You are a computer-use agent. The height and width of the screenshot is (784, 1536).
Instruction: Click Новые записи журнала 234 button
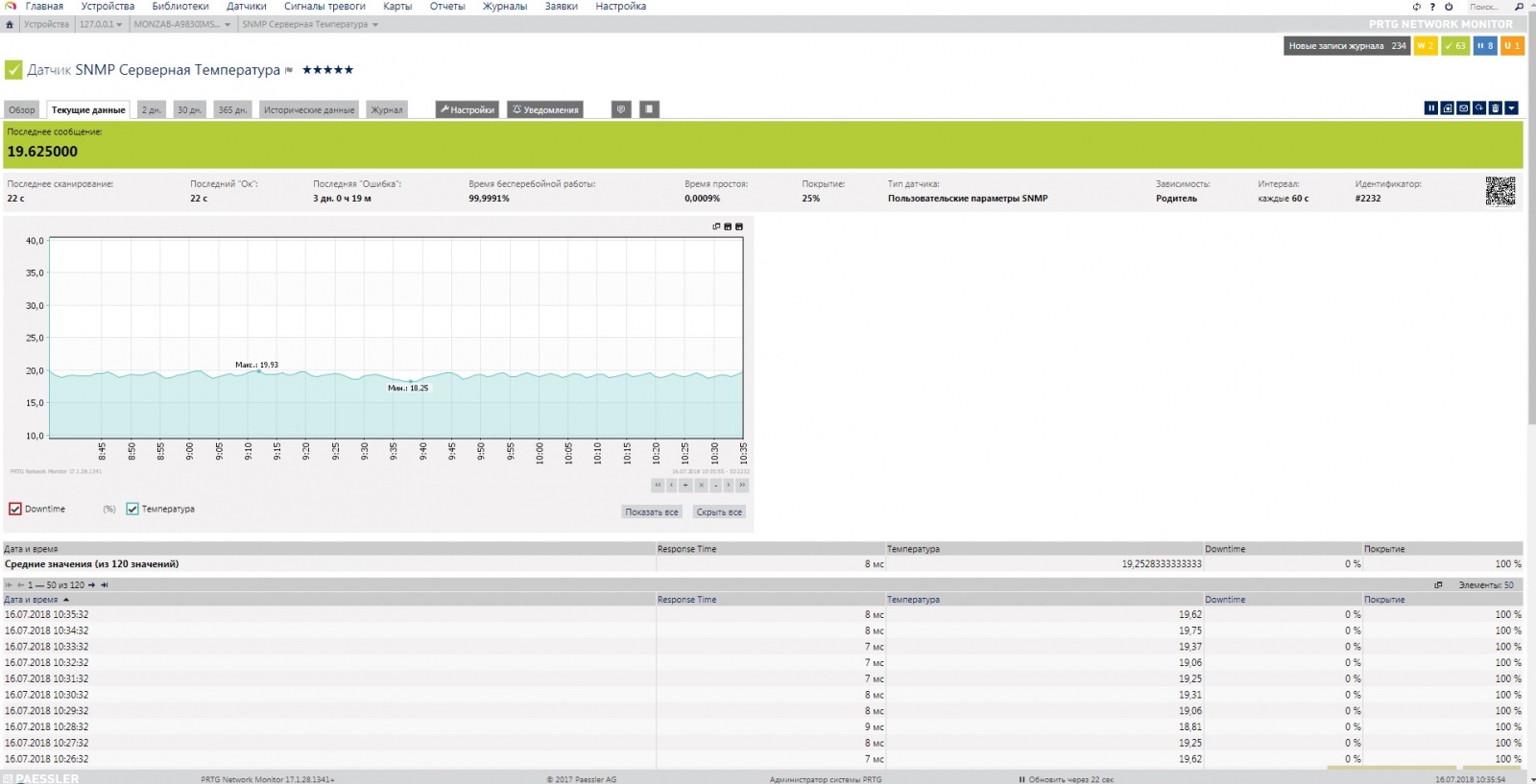click(x=1347, y=45)
